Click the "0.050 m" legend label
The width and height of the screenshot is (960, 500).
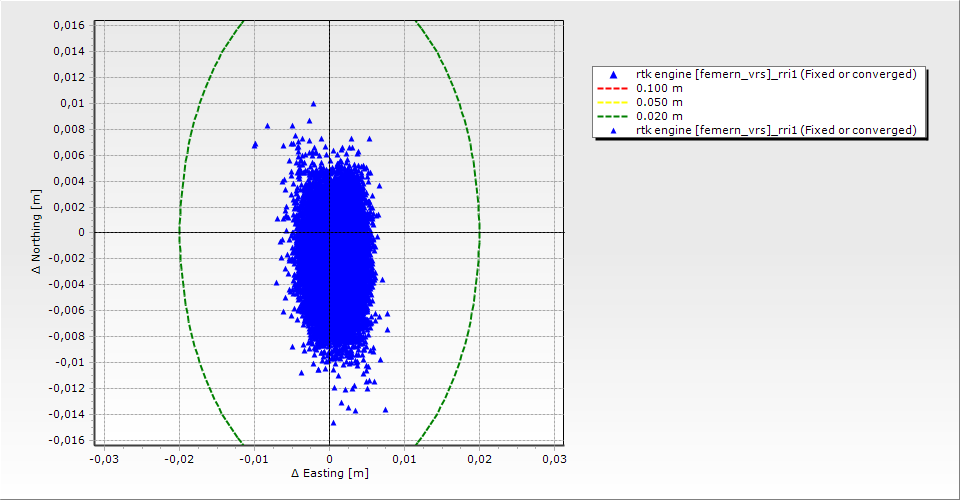coord(659,102)
